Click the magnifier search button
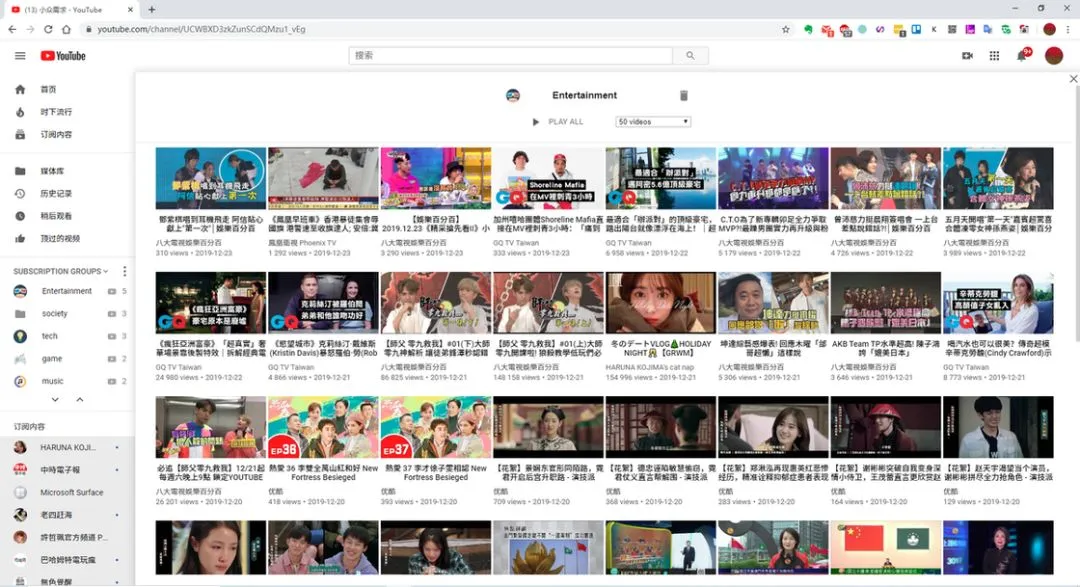This screenshot has width=1080, height=587. [x=690, y=56]
